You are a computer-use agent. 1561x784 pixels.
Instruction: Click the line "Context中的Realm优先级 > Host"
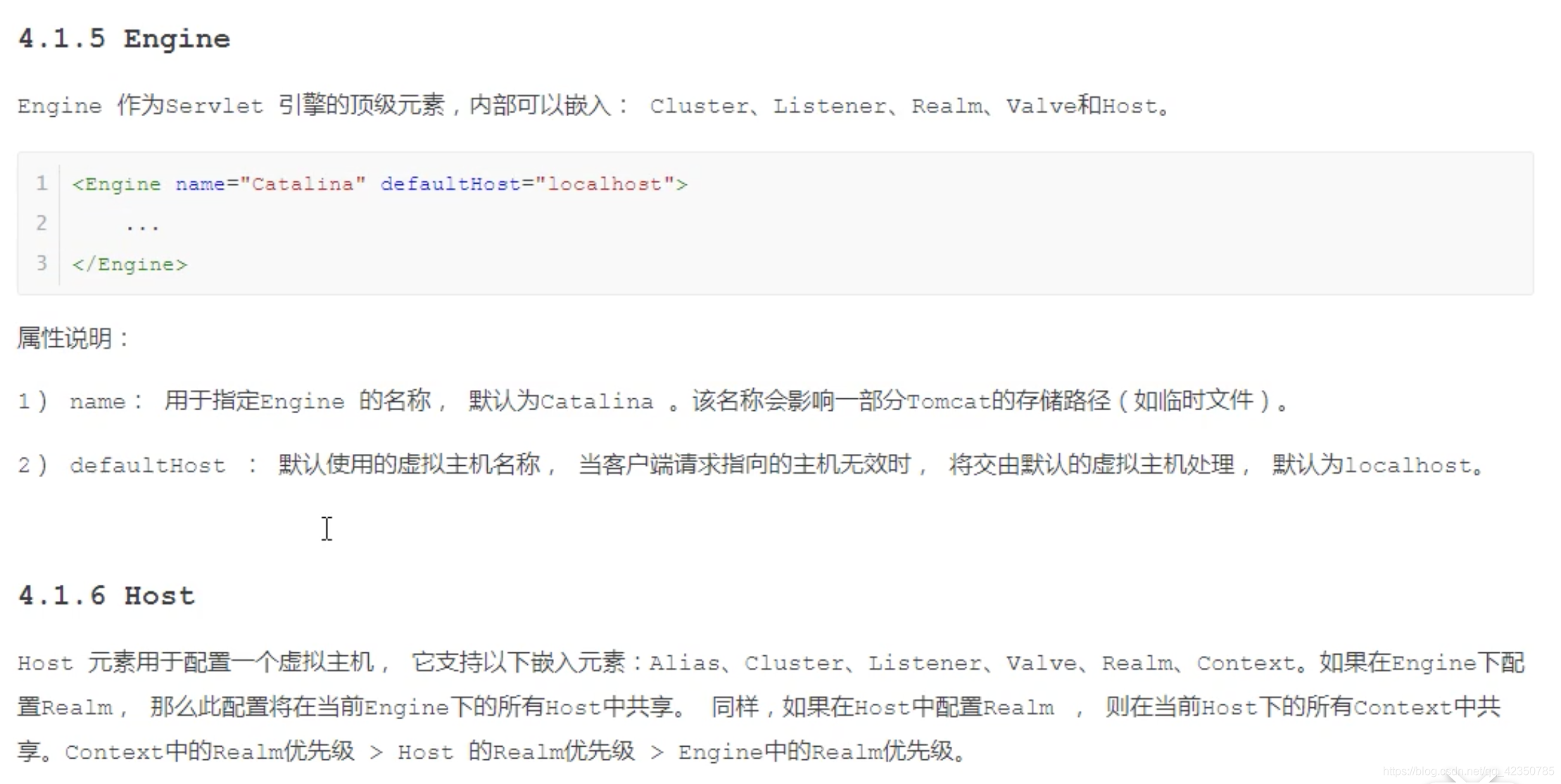[492, 752]
